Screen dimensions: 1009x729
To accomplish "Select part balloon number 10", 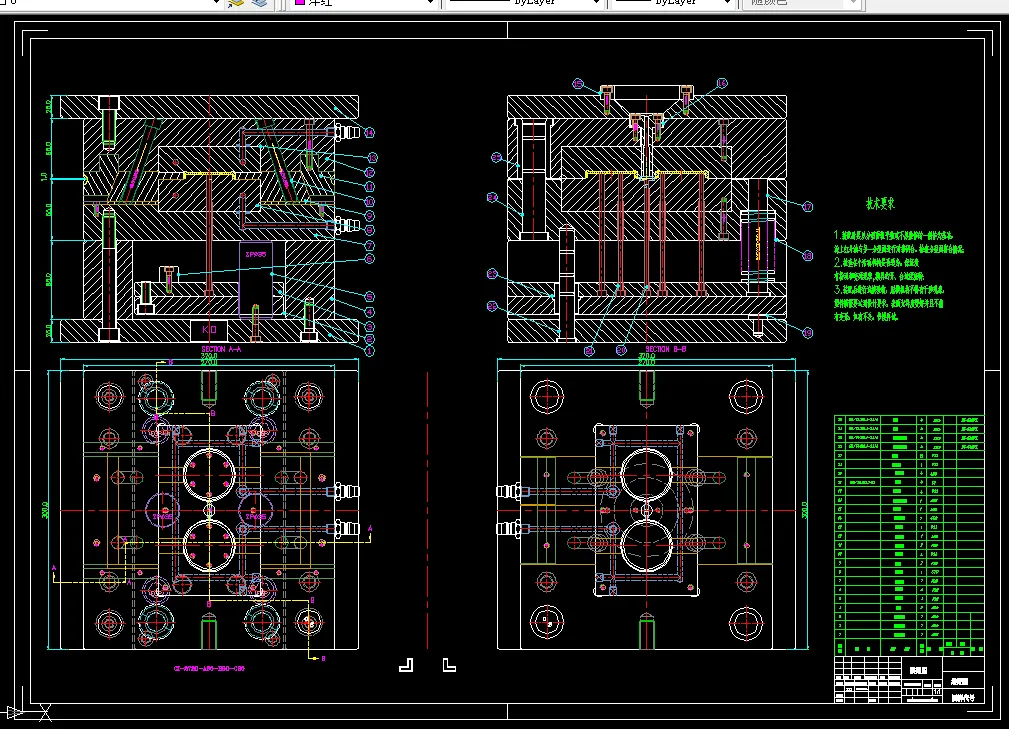I will click(370, 202).
